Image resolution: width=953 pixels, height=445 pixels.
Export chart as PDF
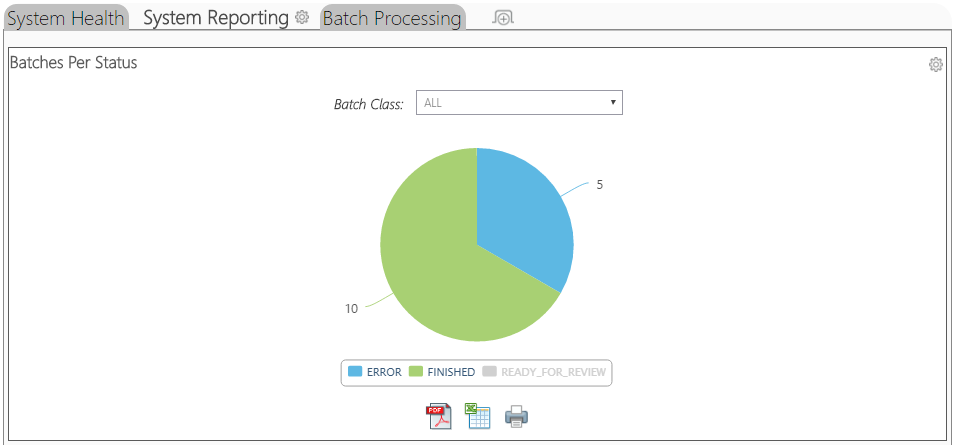click(438, 416)
